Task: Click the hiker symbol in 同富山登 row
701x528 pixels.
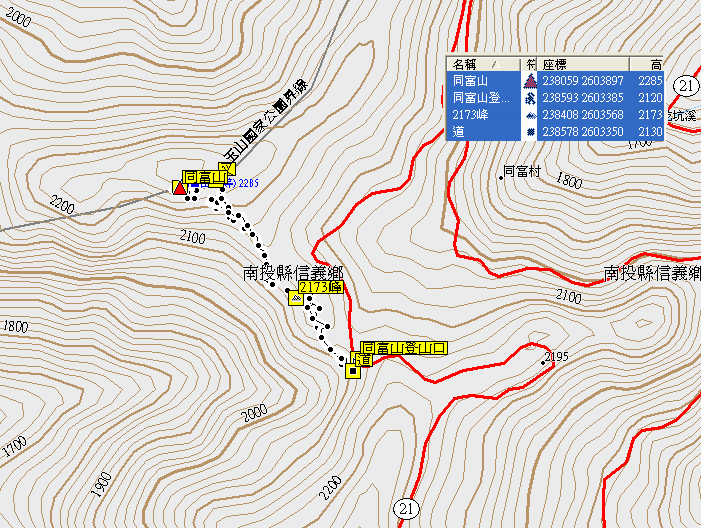Action: (x=530, y=98)
